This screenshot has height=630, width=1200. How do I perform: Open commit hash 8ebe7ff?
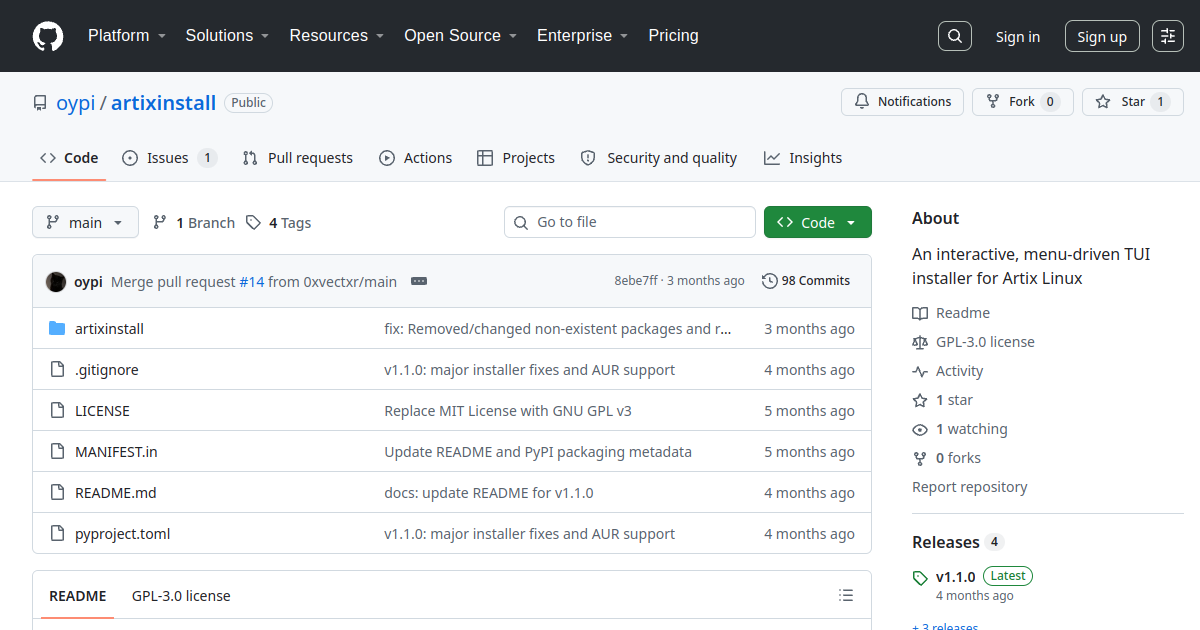(636, 281)
